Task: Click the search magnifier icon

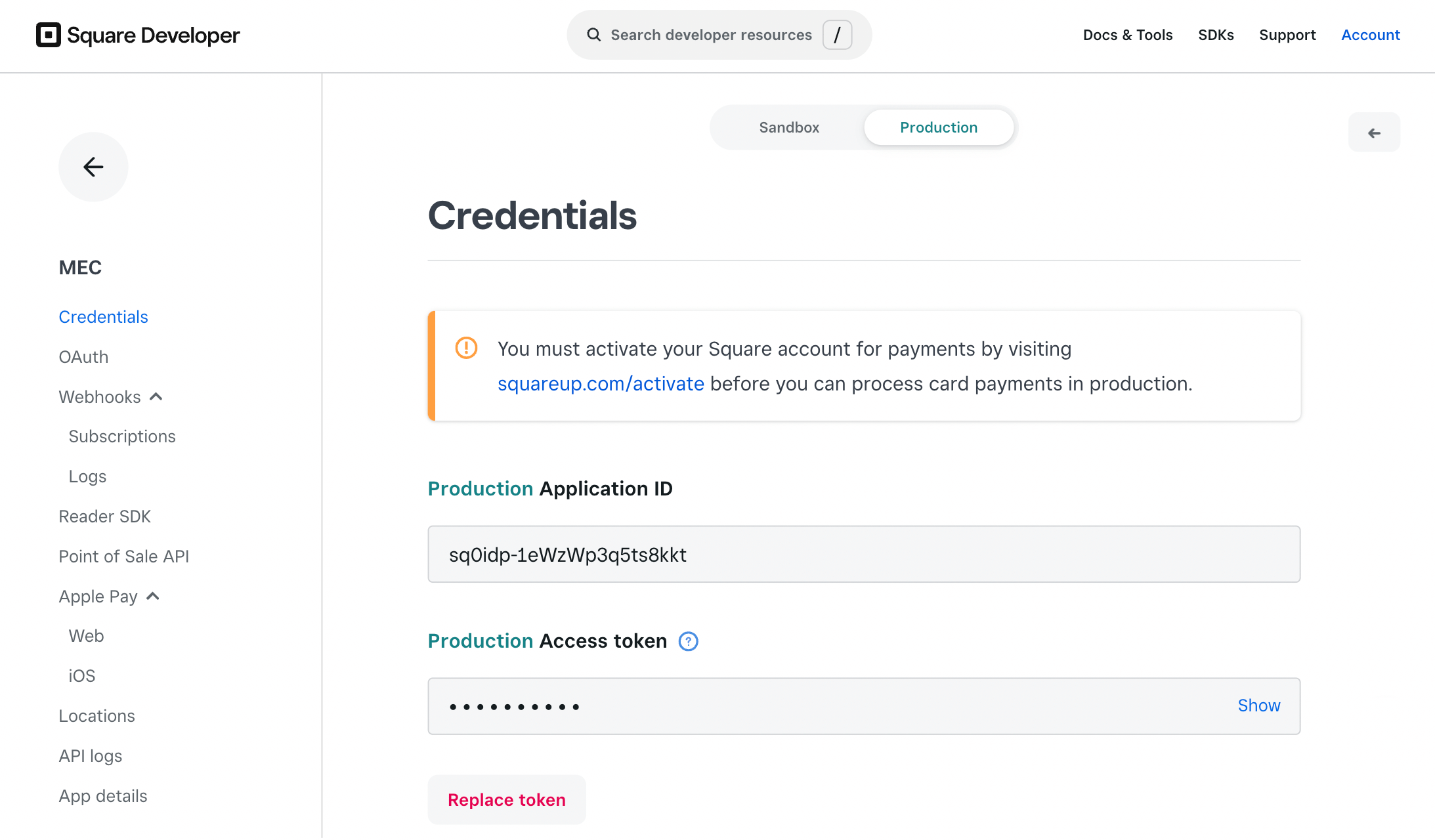Action: click(593, 35)
